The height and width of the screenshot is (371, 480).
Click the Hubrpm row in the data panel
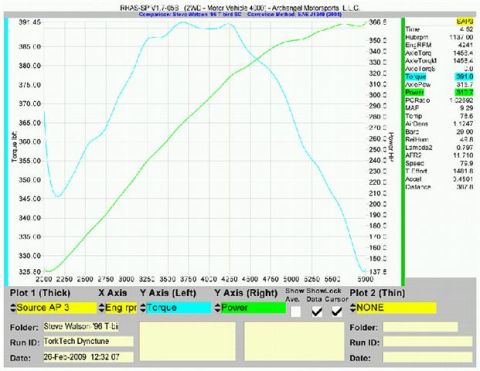pyautogui.click(x=439, y=37)
